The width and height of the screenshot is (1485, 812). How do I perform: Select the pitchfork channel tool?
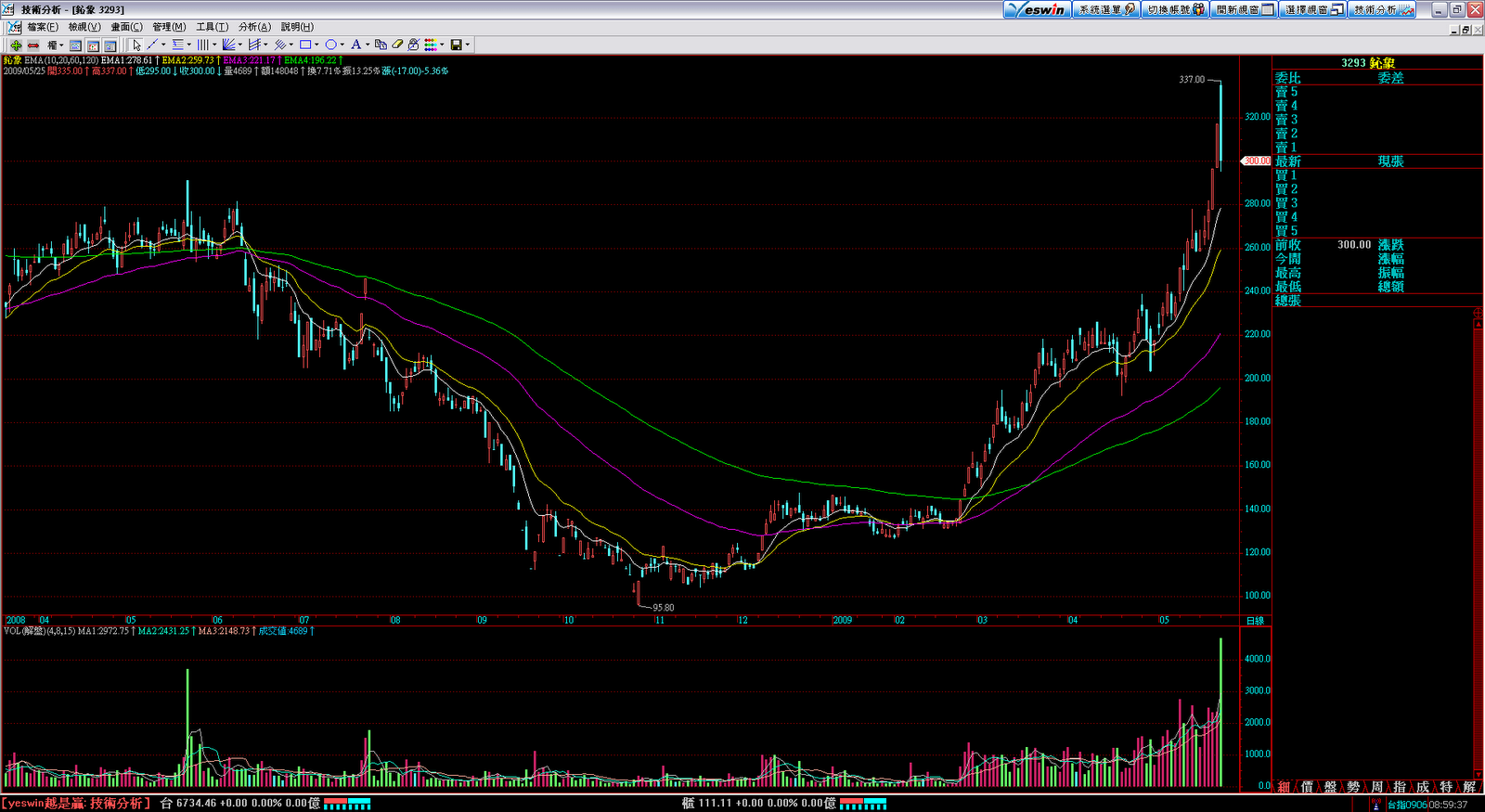tap(254, 45)
